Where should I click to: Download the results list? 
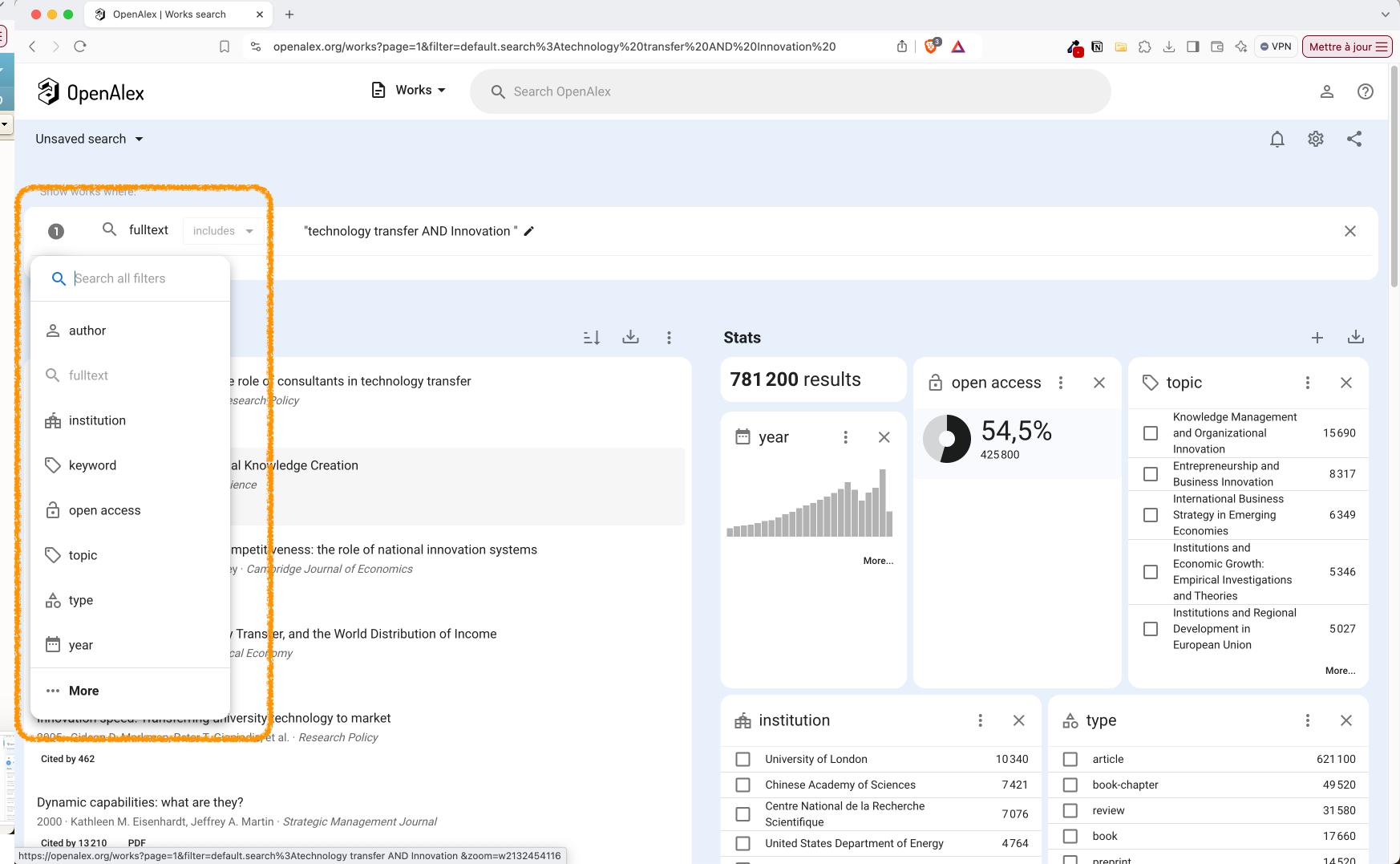[x=630, y=338]
